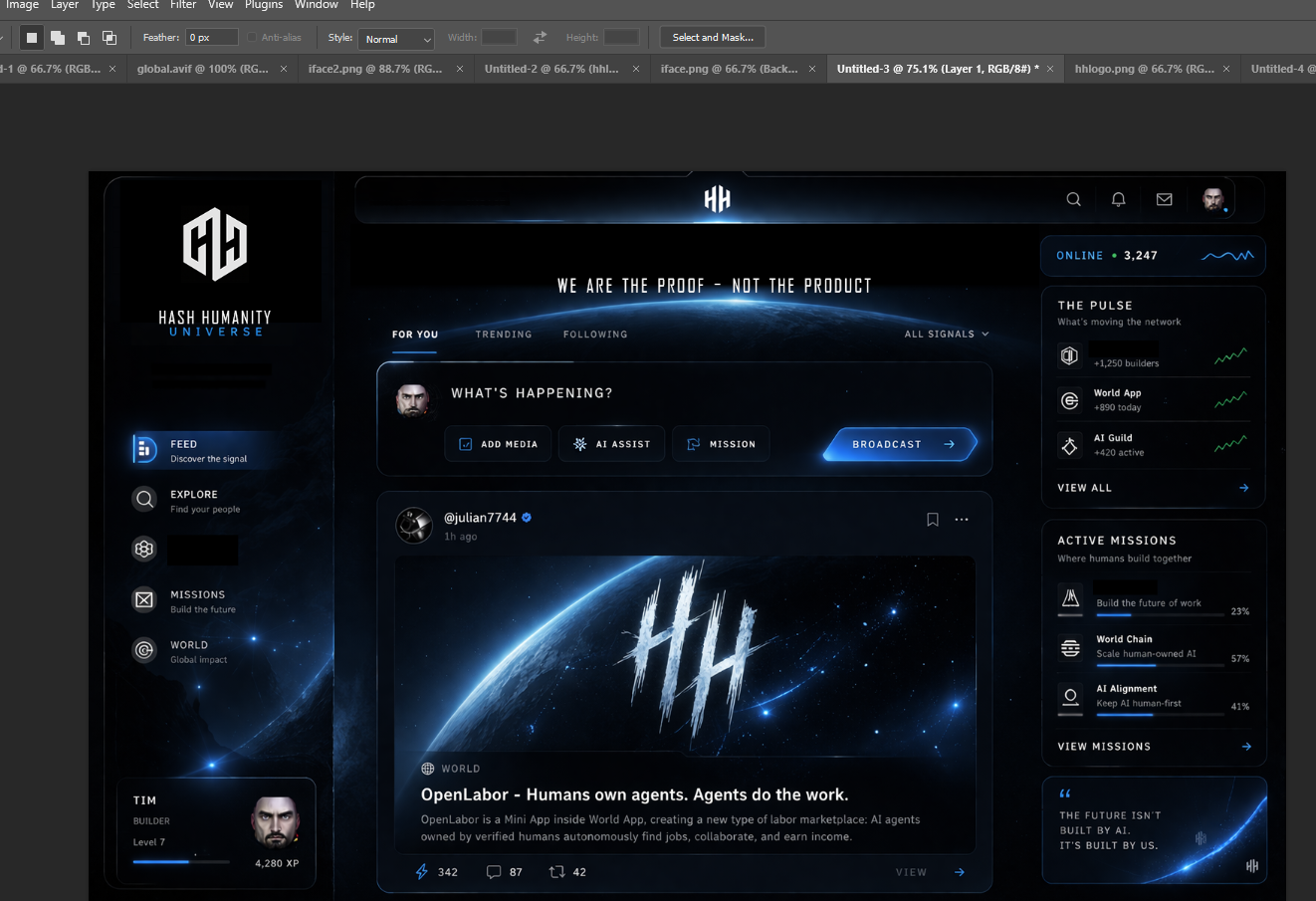Click the World App icon in The Pulse
The width and height of the screenshot is (1316, 901).
point(1070,400)
